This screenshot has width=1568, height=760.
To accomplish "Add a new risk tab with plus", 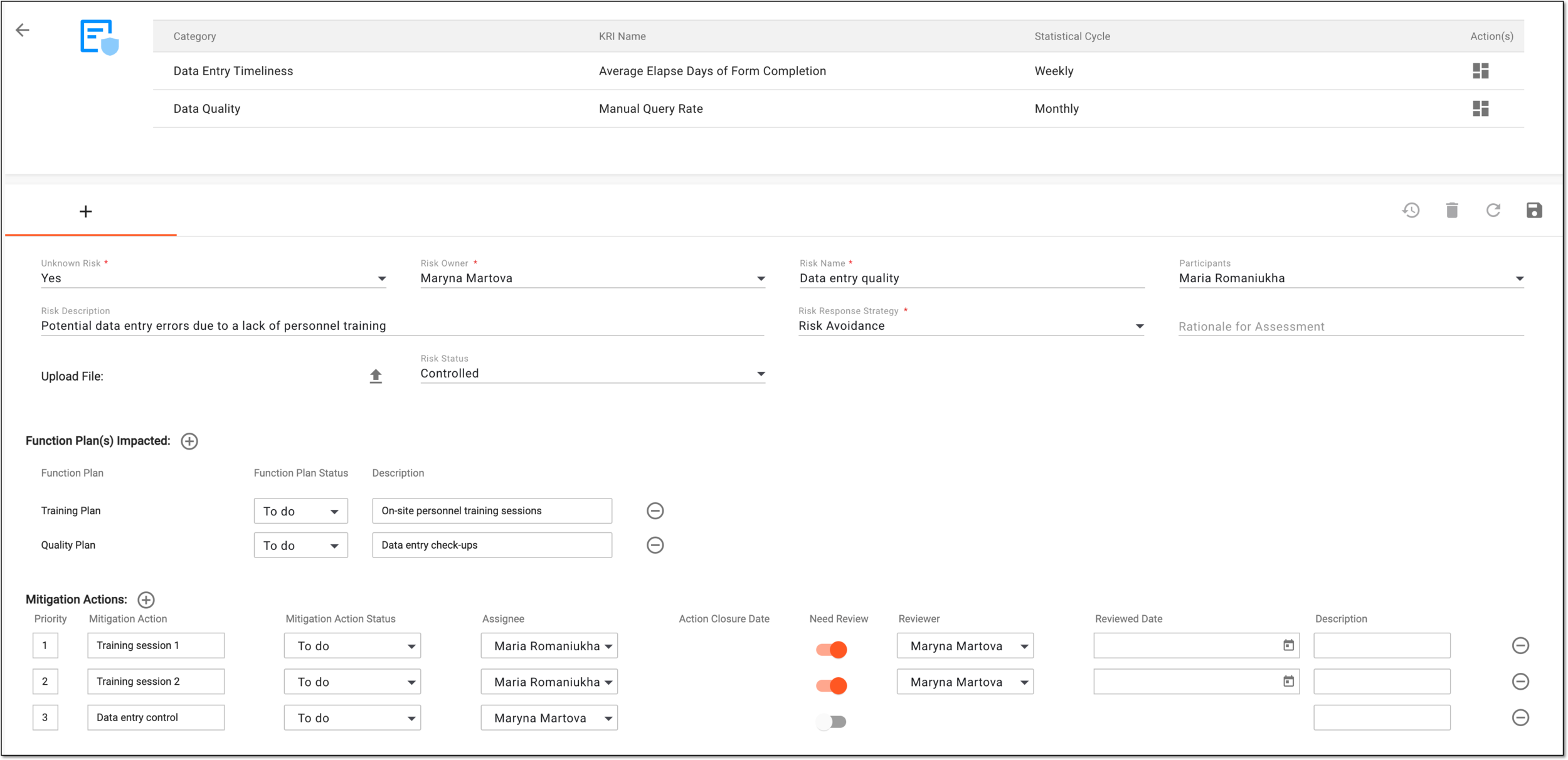I will pos(86,211).
